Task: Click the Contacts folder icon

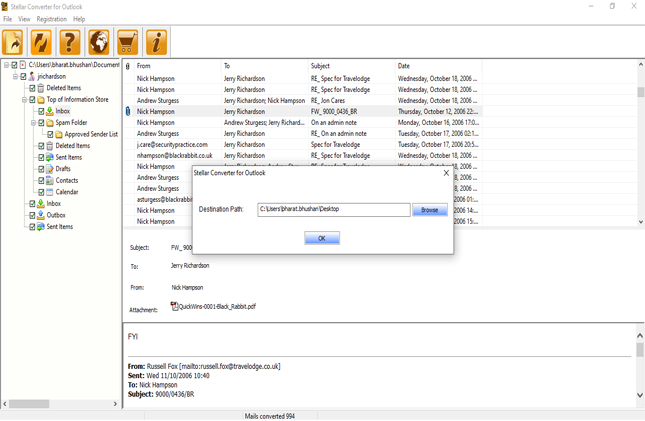Action: click(50, 180)
